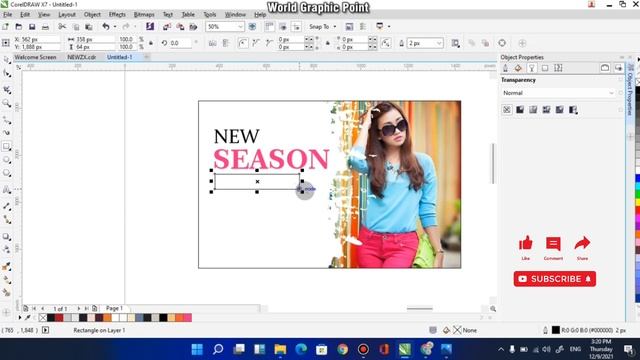Viewport: 640px width, 360px height.
Task: Select the Ellipse tool in toolbox
Action: [x=7, y=160]
